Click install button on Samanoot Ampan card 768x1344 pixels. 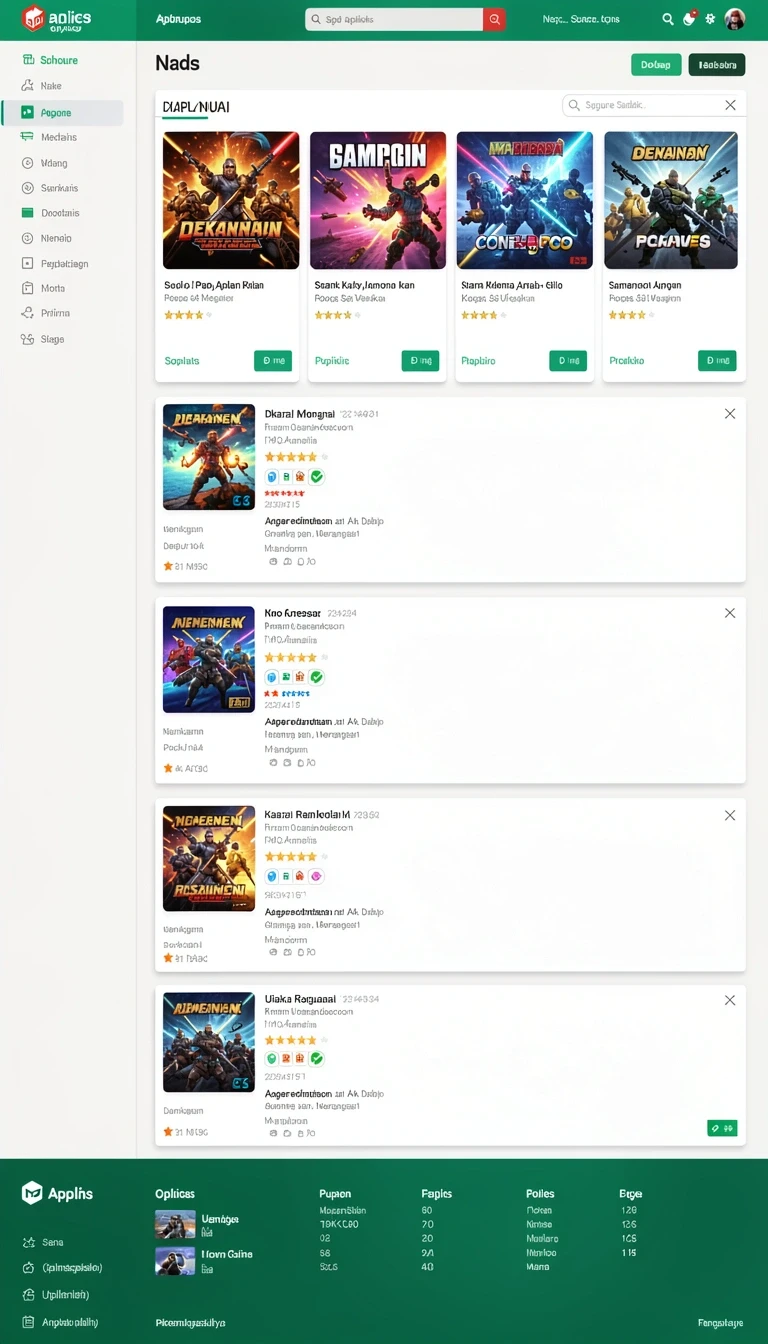(717, 360)
